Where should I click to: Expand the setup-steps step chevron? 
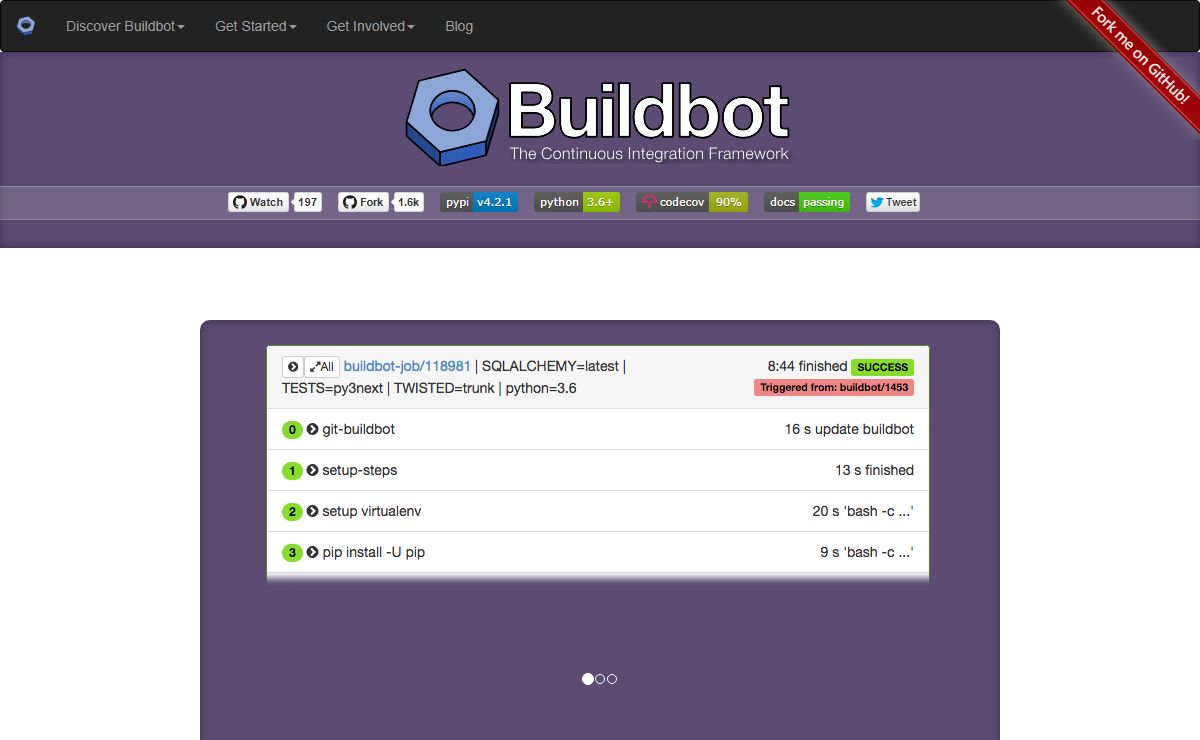(x=310, y=470)
